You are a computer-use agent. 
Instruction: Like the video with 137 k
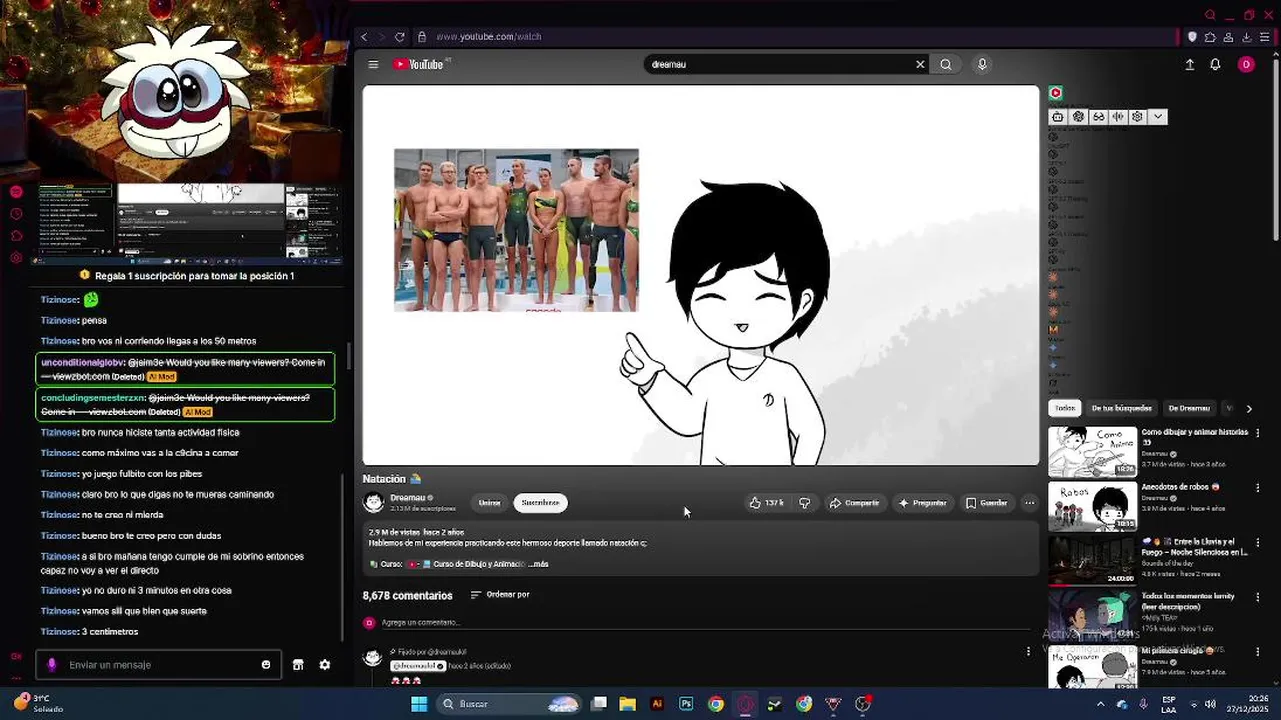pos(766,503)
